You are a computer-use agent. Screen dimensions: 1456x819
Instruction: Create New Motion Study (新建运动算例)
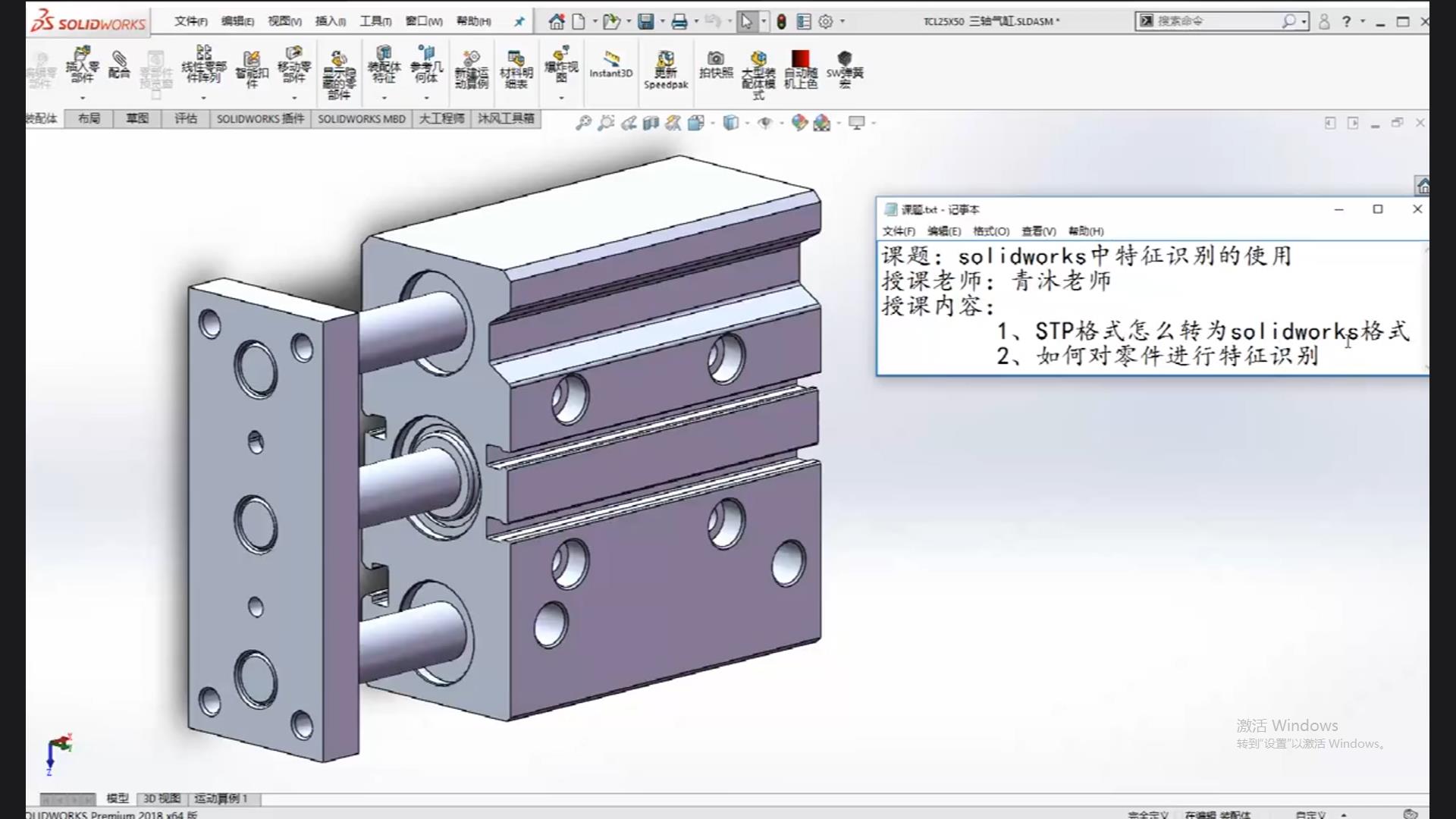pyautogui.click(x=471, y=68)
